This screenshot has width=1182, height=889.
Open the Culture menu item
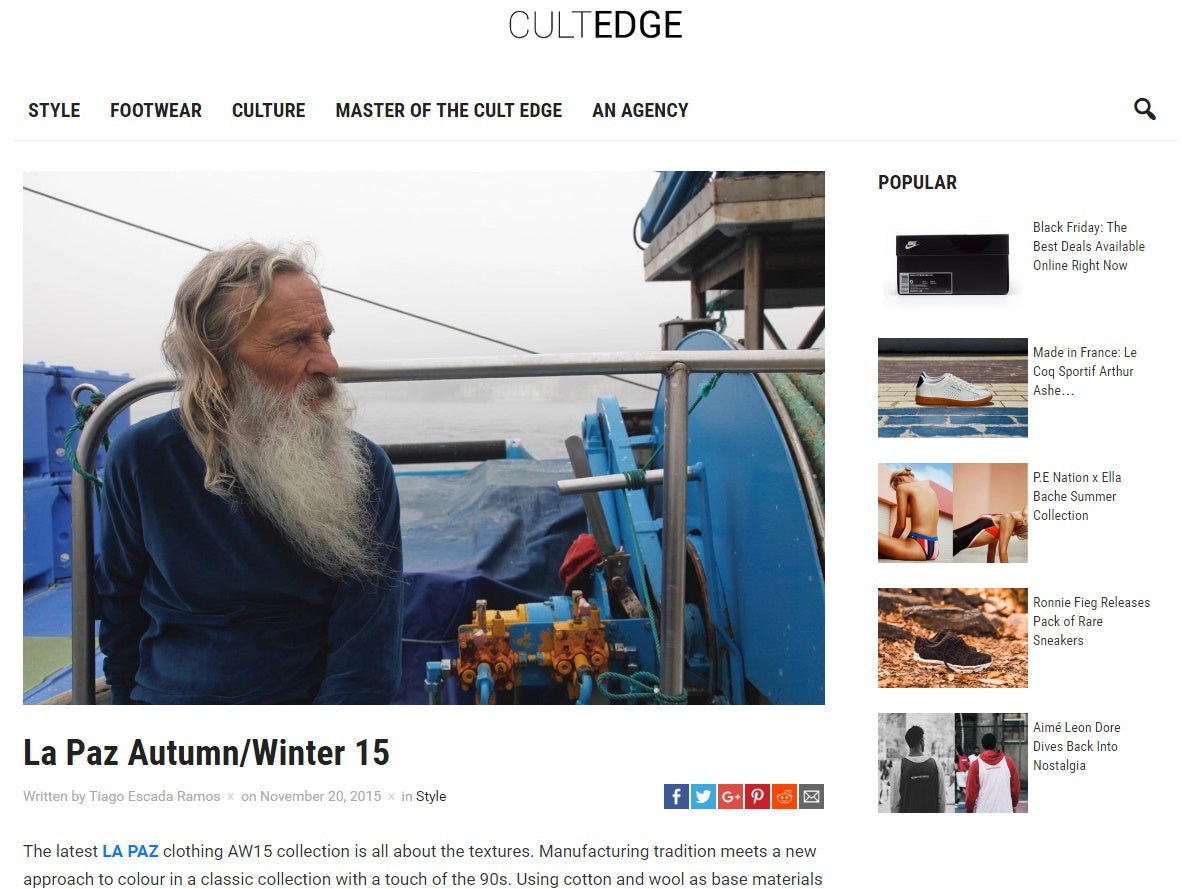coord(268,110)
